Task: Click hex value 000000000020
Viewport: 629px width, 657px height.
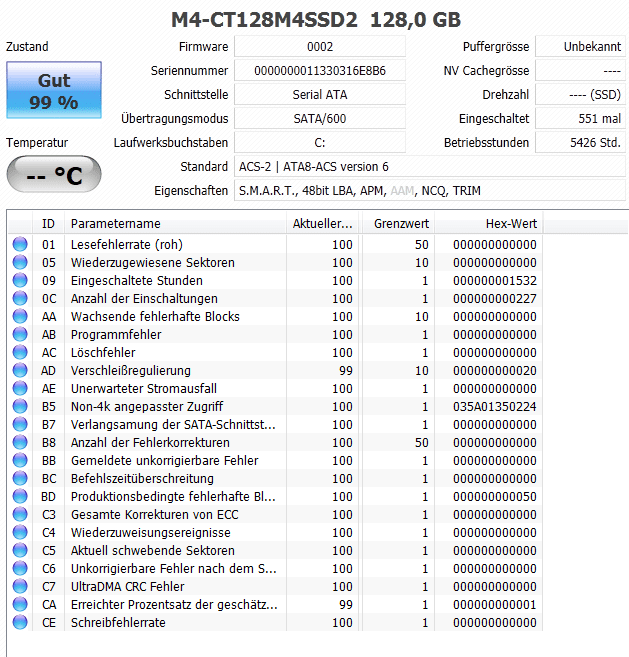Action: click(x=494, y=370)
